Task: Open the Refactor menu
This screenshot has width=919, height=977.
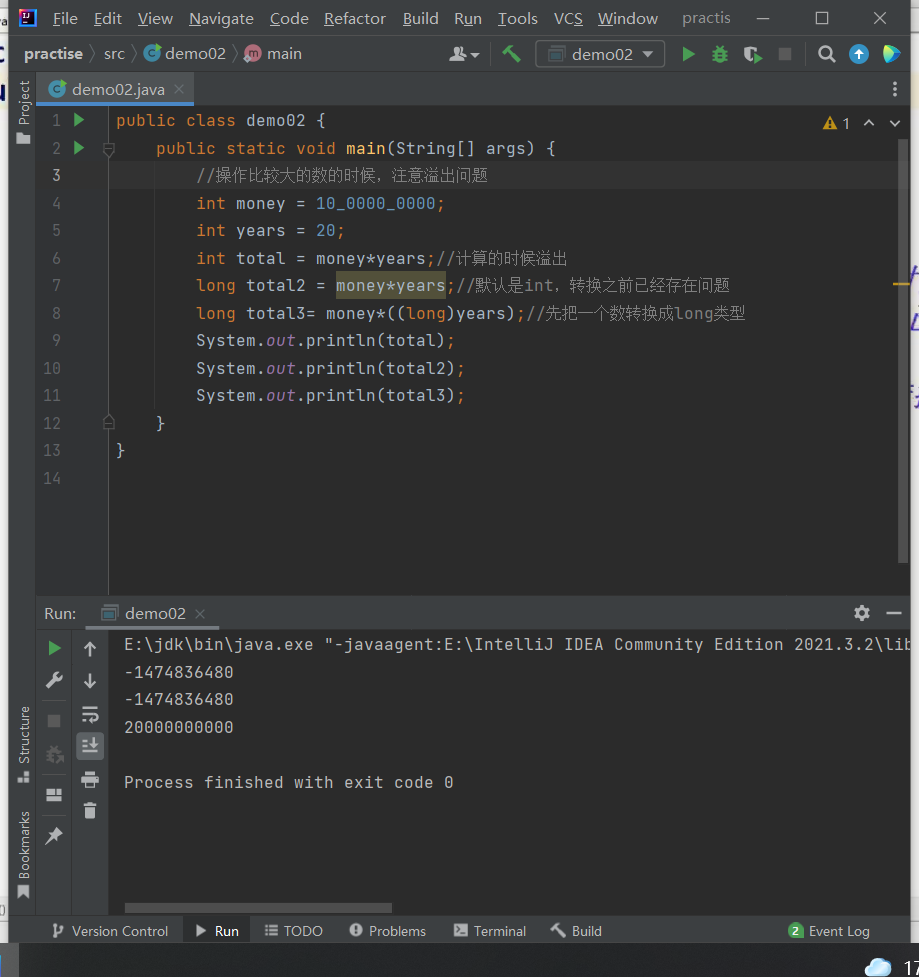Action: click(x=354, y=18)
